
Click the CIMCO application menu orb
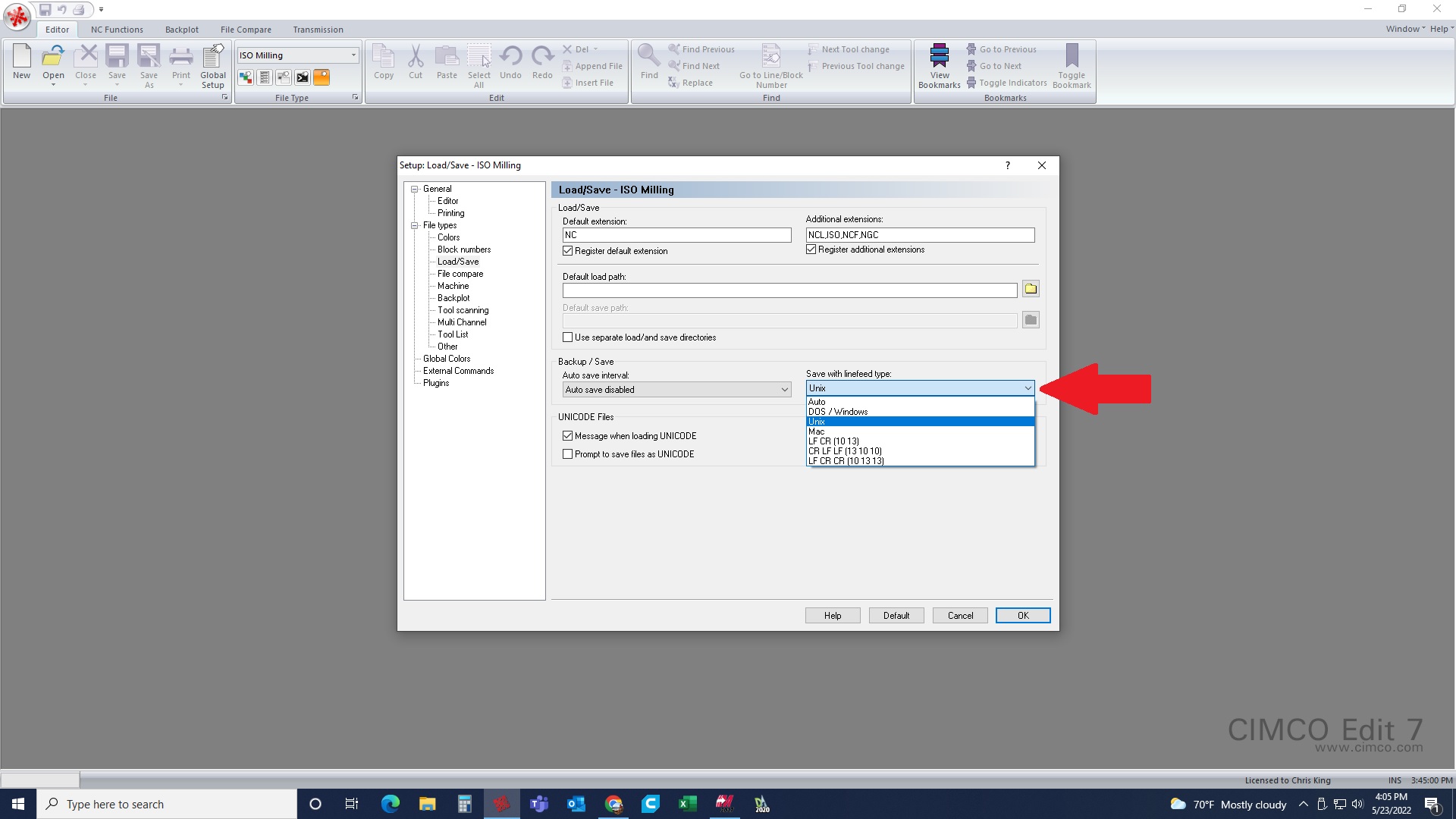(x=17, y=17)
